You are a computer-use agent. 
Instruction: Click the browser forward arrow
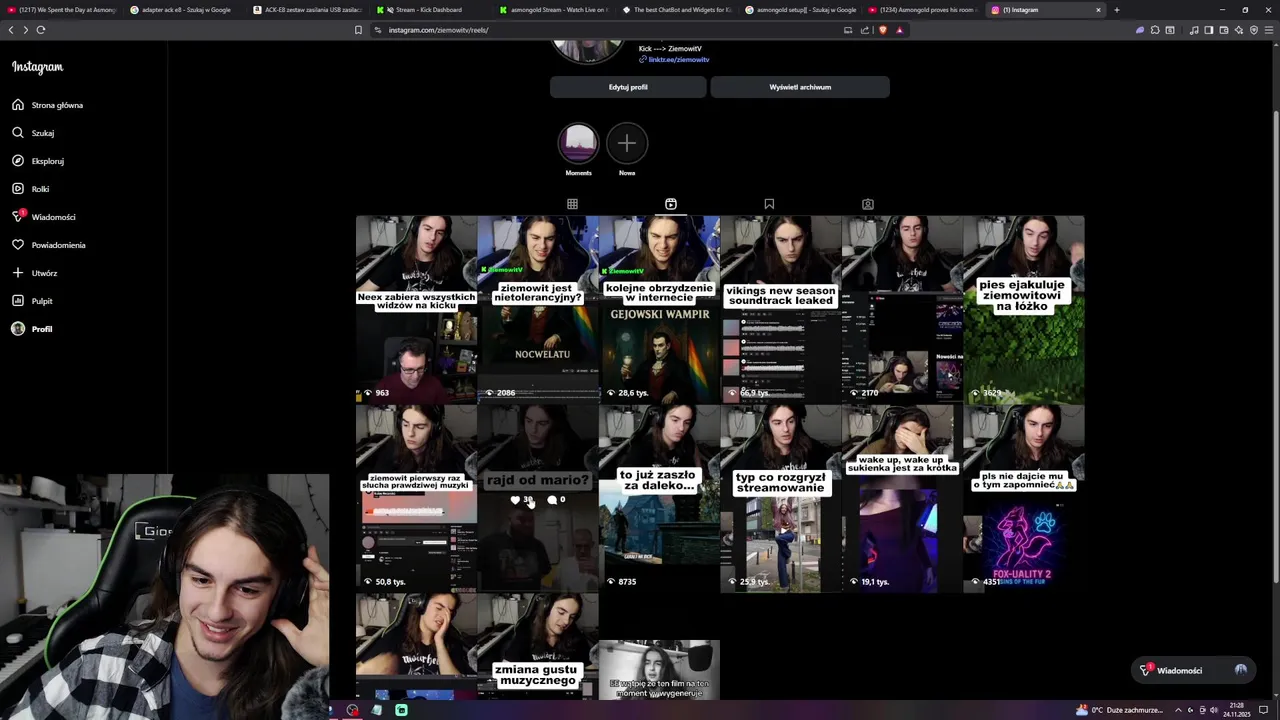coord(25,30)
